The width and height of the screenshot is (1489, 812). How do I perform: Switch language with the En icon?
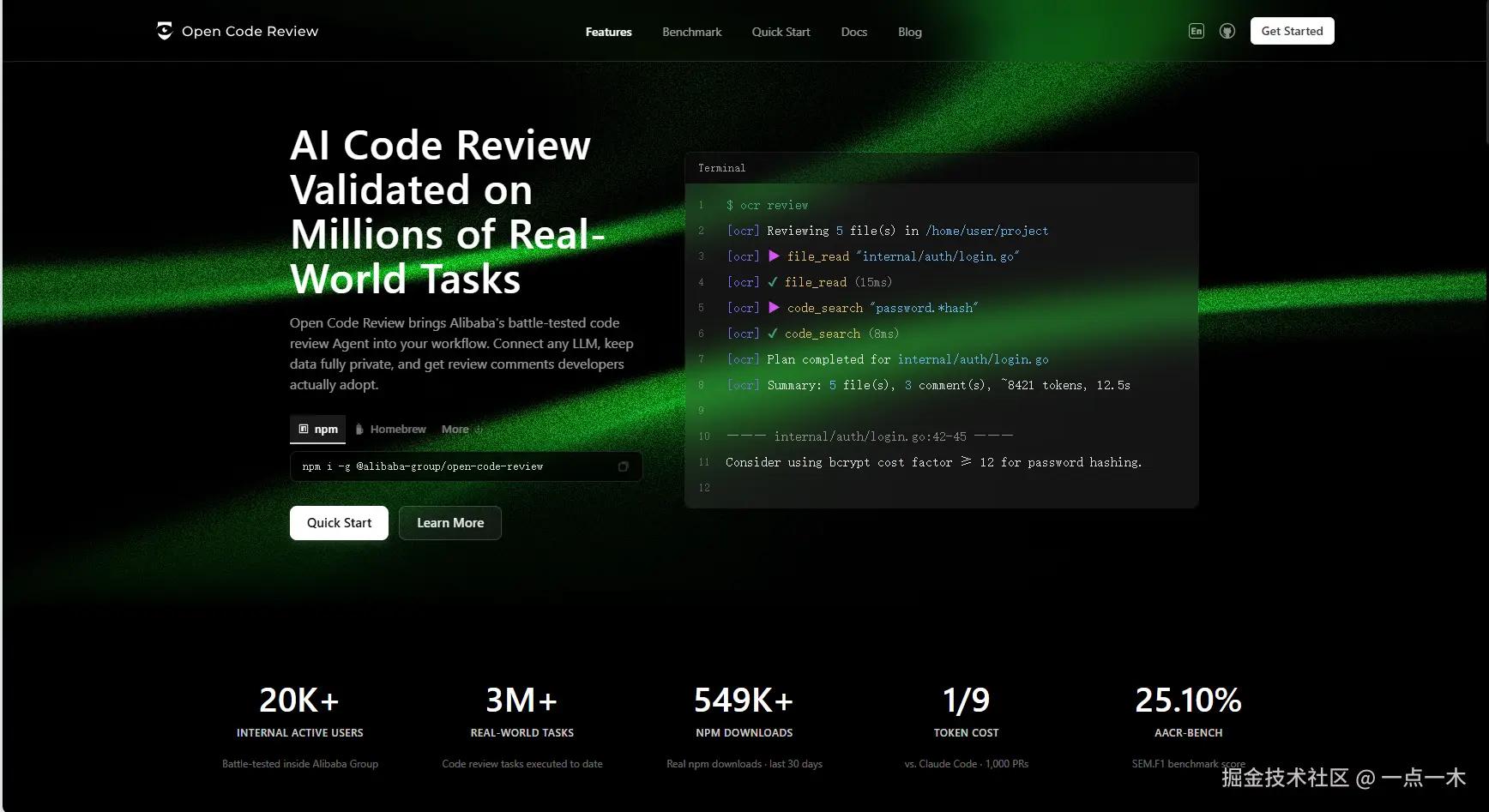(x=1197, y=31)
